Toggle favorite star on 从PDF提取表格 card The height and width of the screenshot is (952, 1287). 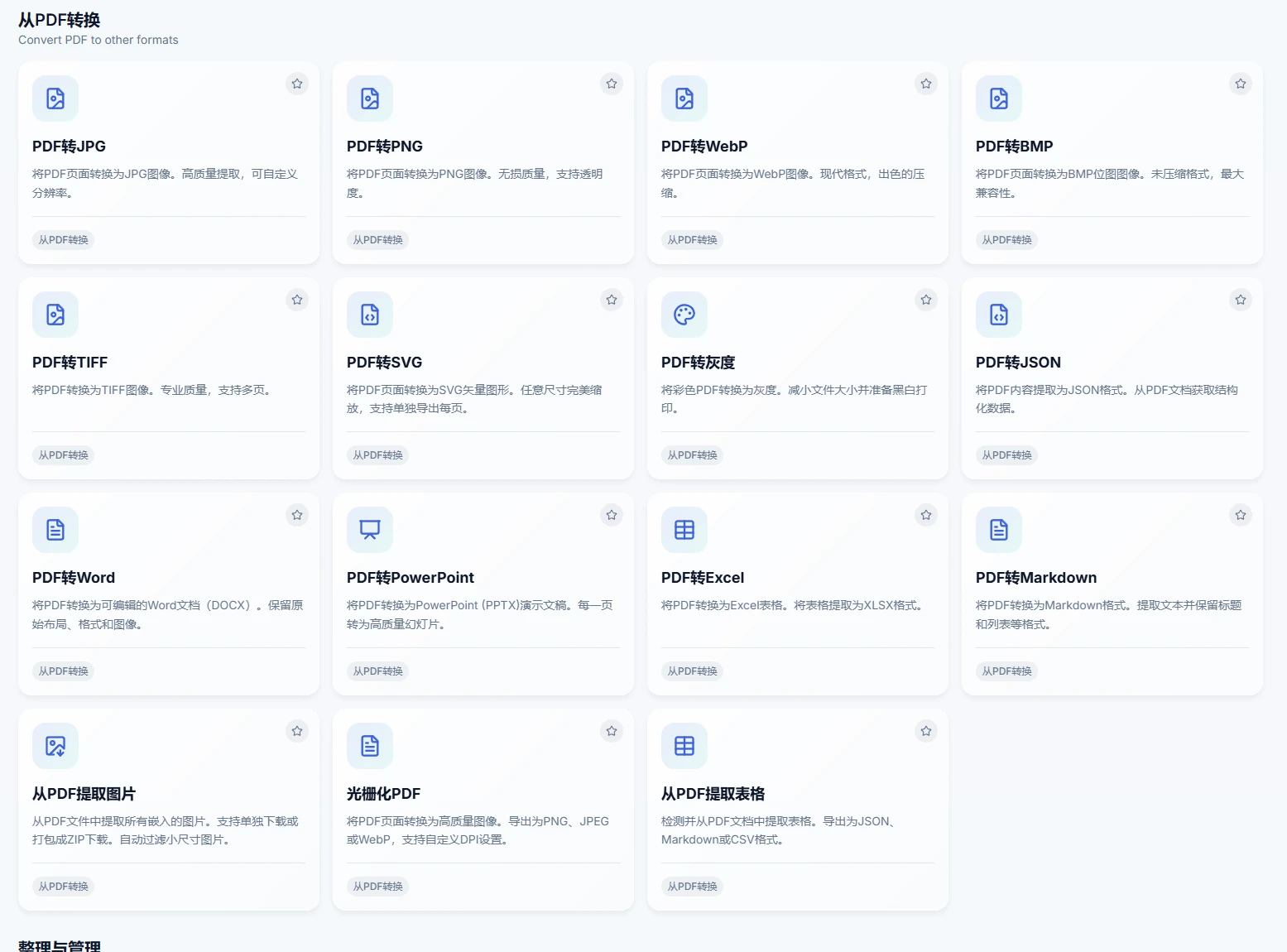coord(926,731)
